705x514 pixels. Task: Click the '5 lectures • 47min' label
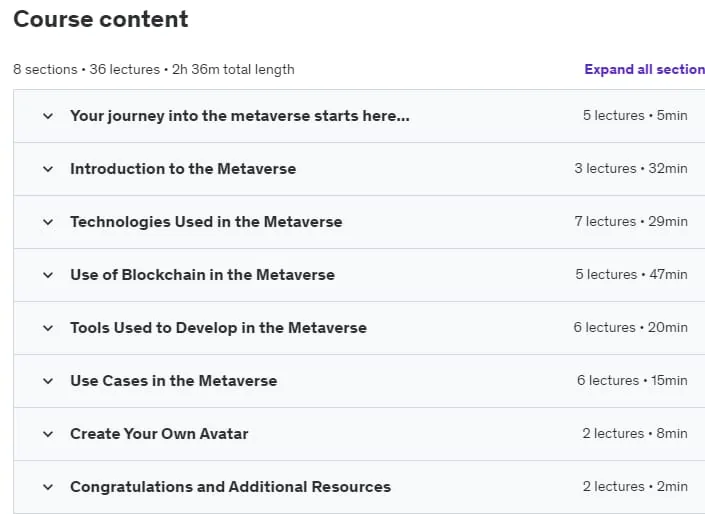pos(631,275)
